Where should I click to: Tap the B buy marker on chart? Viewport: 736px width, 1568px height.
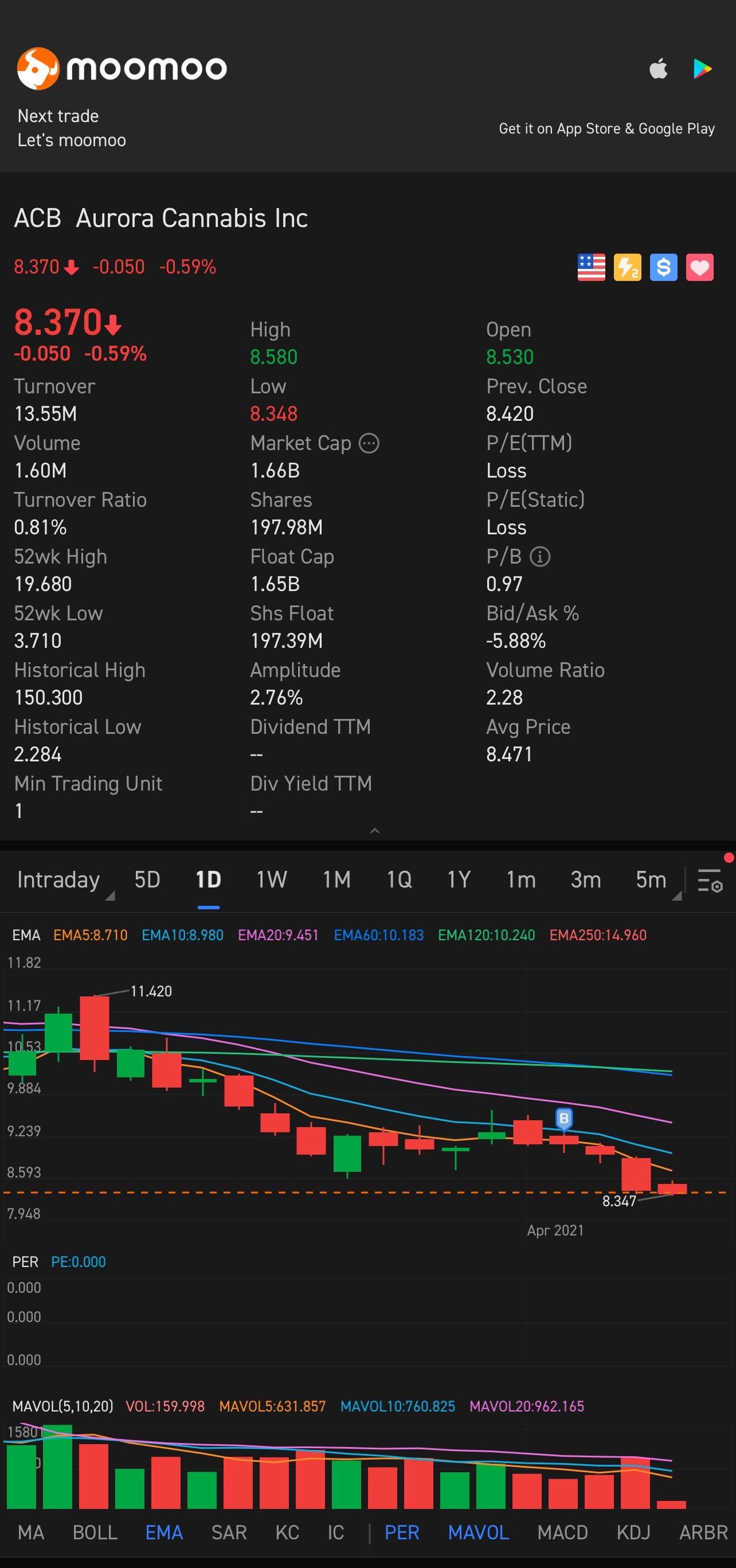(x=563, y=1119)
